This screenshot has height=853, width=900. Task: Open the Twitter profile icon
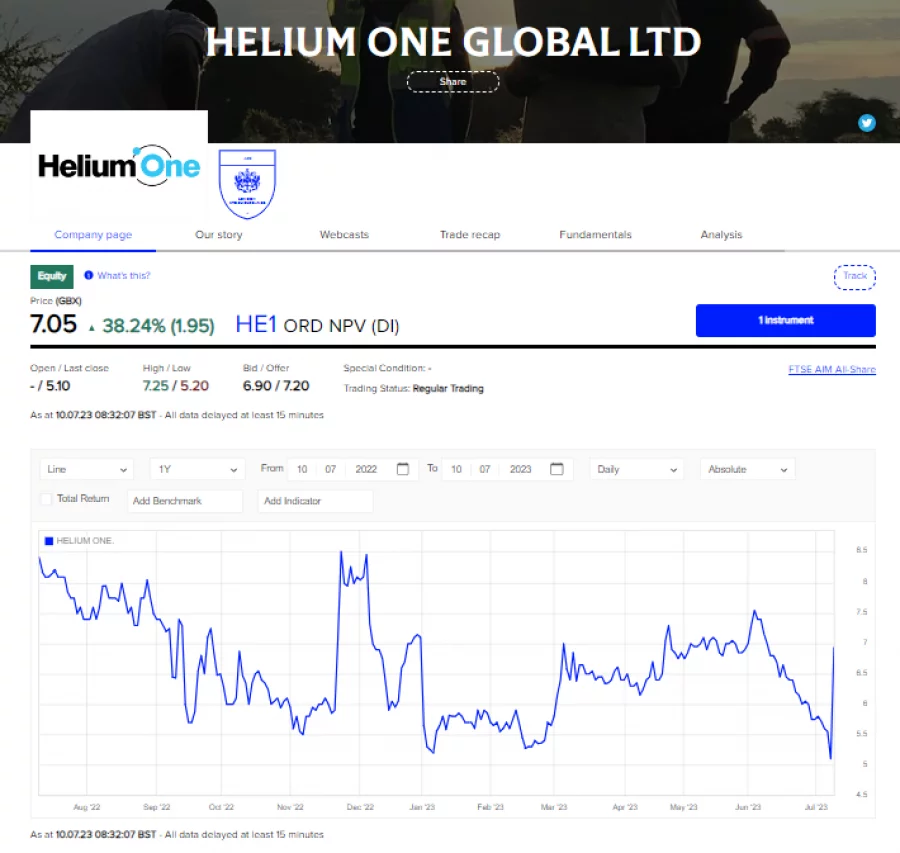(x=867, y=123)
